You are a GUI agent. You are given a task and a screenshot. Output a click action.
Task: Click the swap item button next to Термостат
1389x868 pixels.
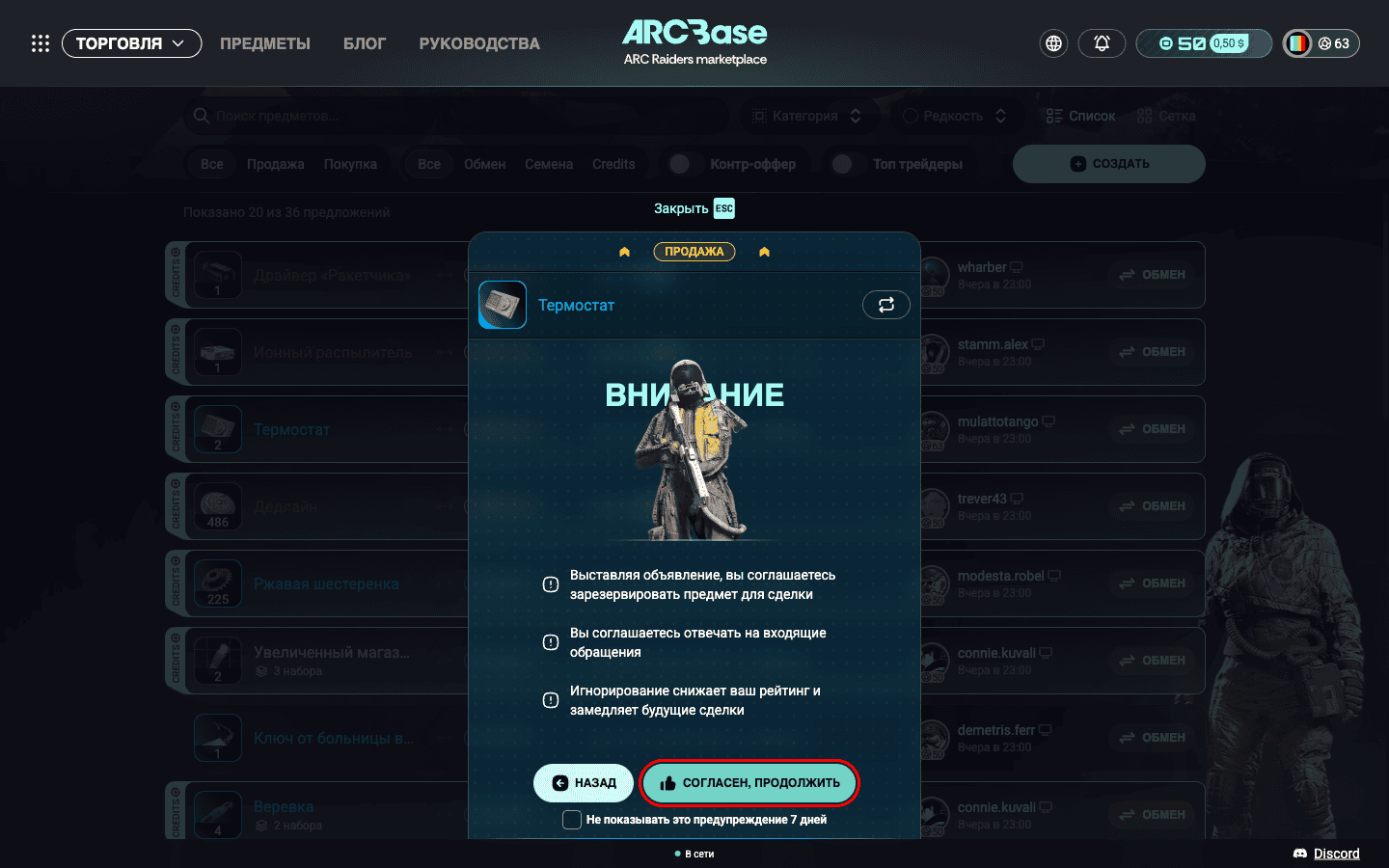[x=886, y=305]
